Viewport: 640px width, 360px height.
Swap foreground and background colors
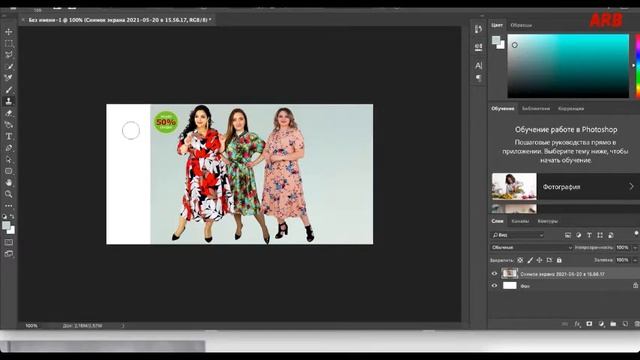12,216
